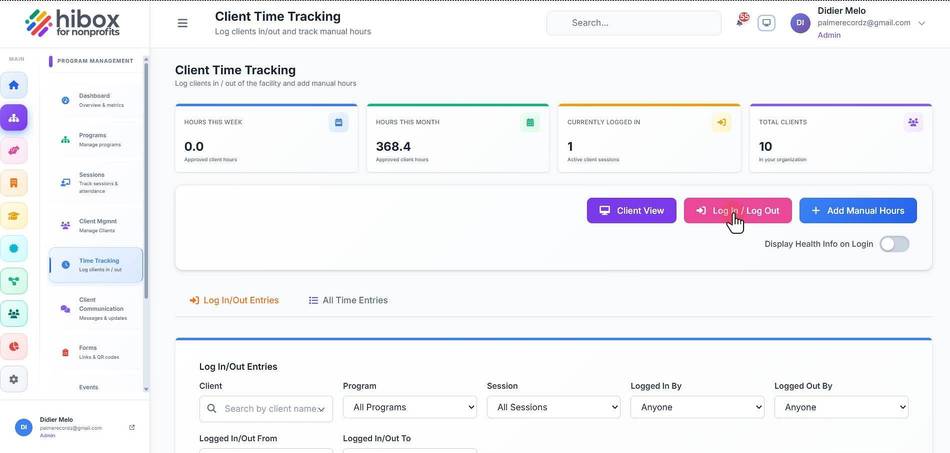Click the Currently Logged In card icon
The image size is (950, 453).
tap(722, 122)
